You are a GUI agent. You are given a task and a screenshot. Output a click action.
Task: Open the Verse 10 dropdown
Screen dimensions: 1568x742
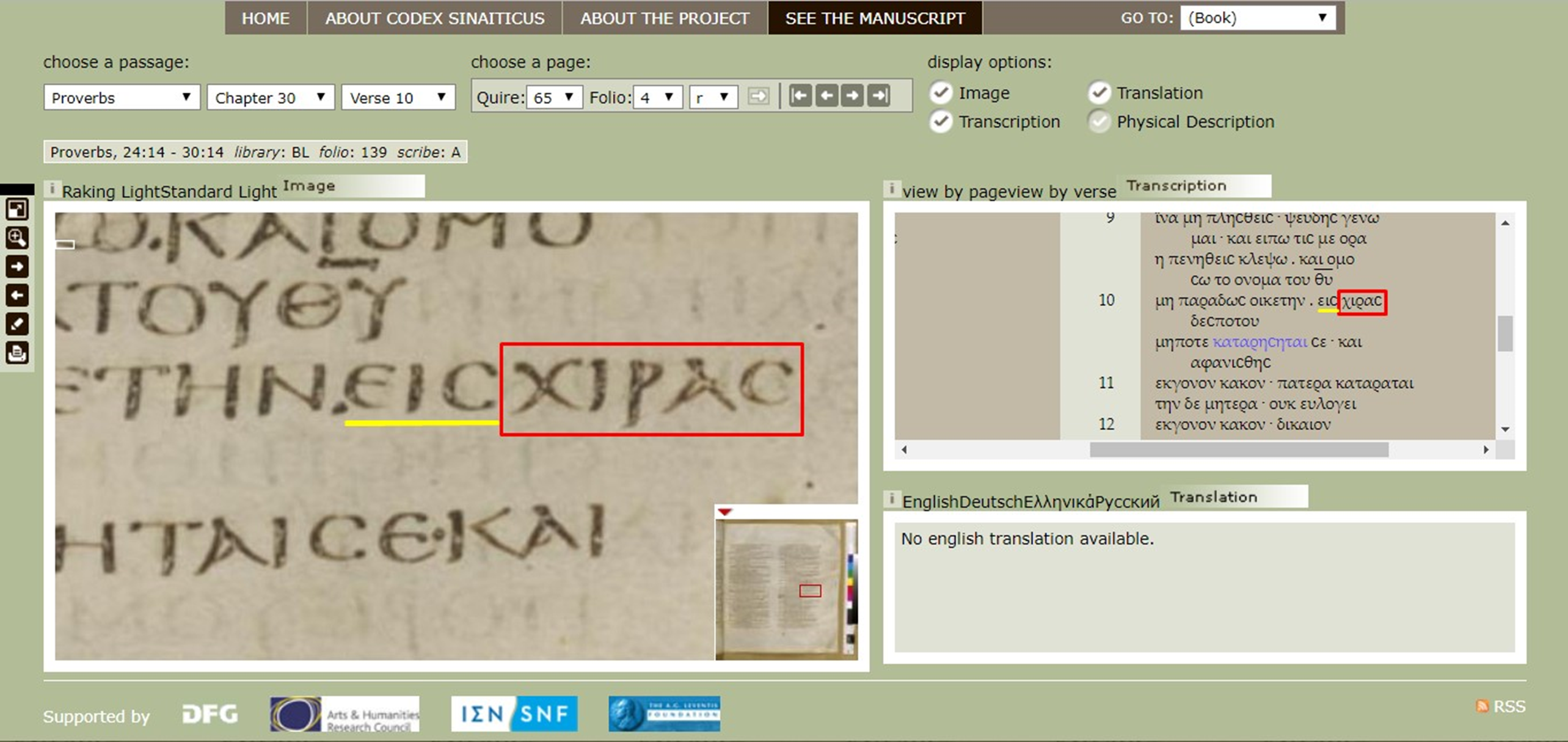click(398, 98)
